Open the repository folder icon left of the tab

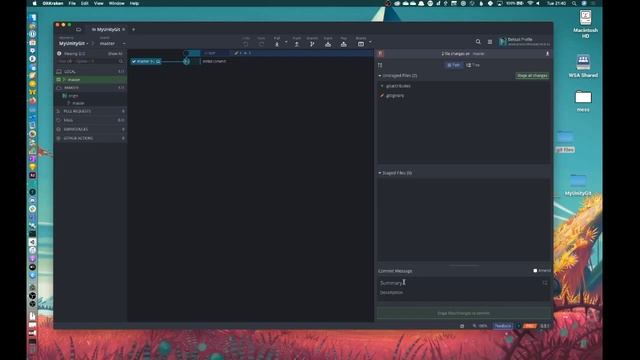click(78, 29)
